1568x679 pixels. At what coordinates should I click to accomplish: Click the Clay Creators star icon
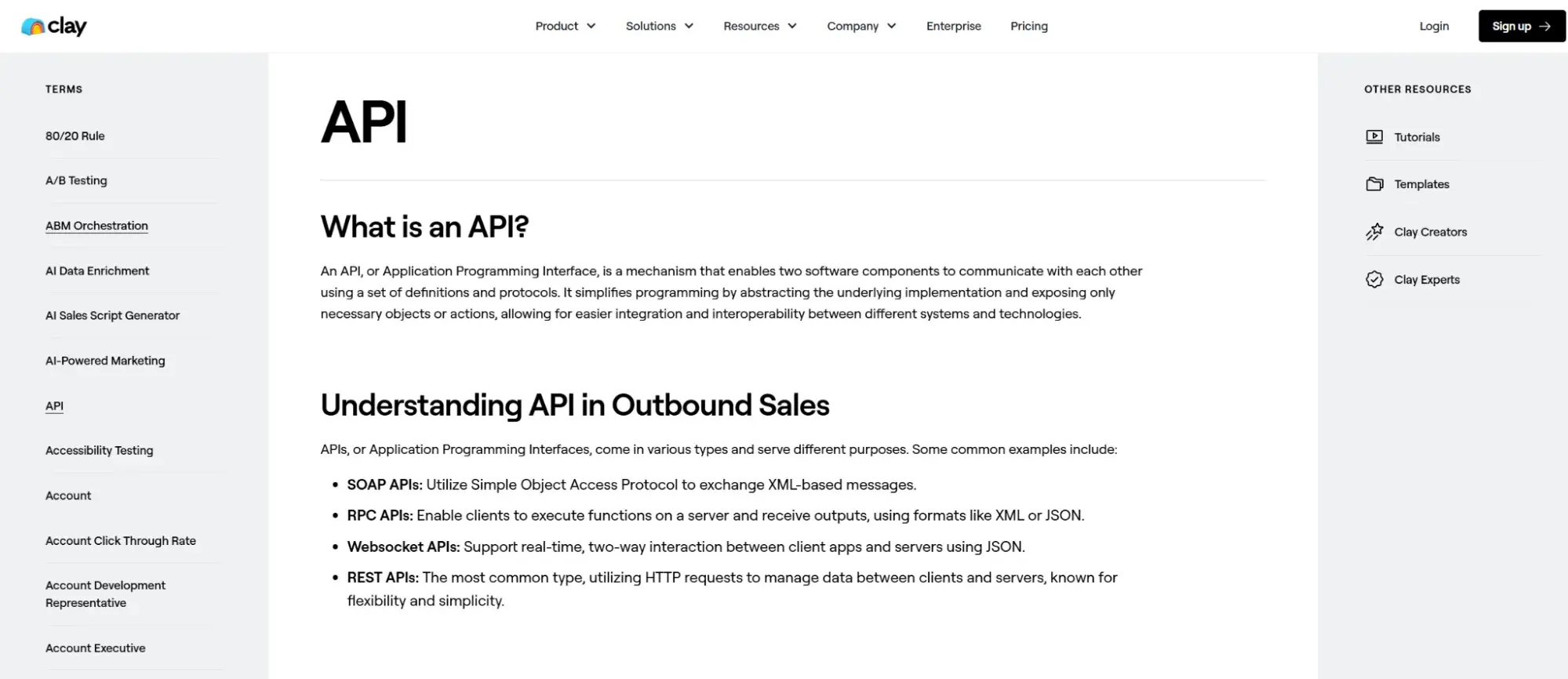[x=1374, y=232]
